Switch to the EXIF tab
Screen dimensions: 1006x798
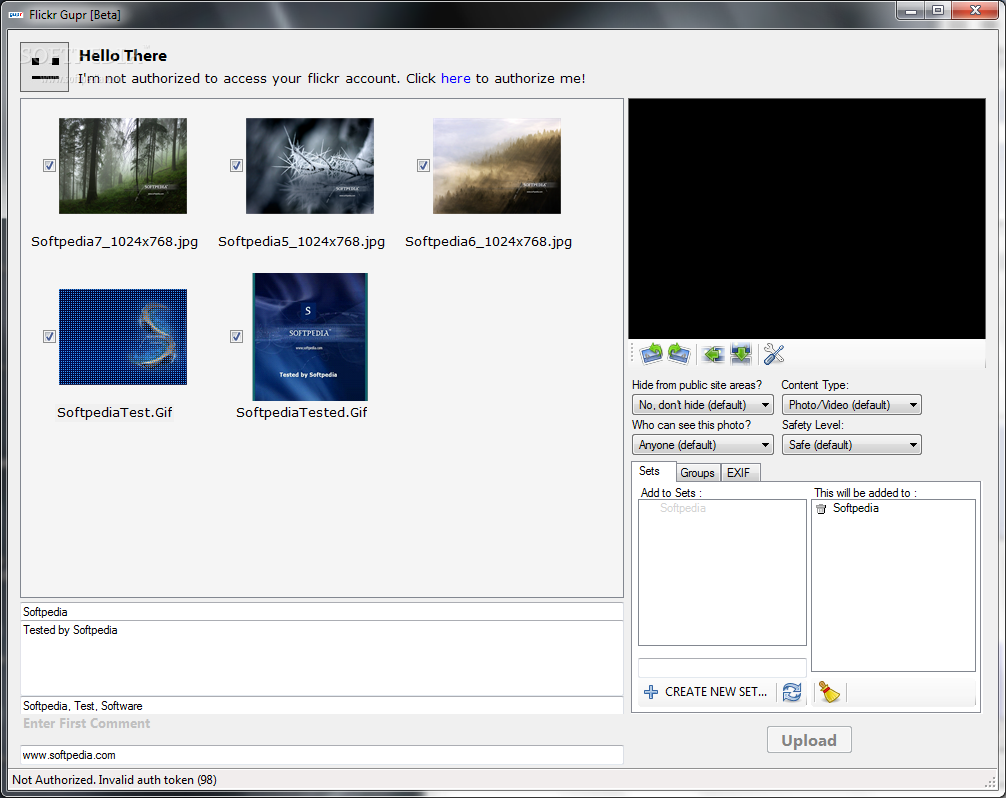coord(740,473)
